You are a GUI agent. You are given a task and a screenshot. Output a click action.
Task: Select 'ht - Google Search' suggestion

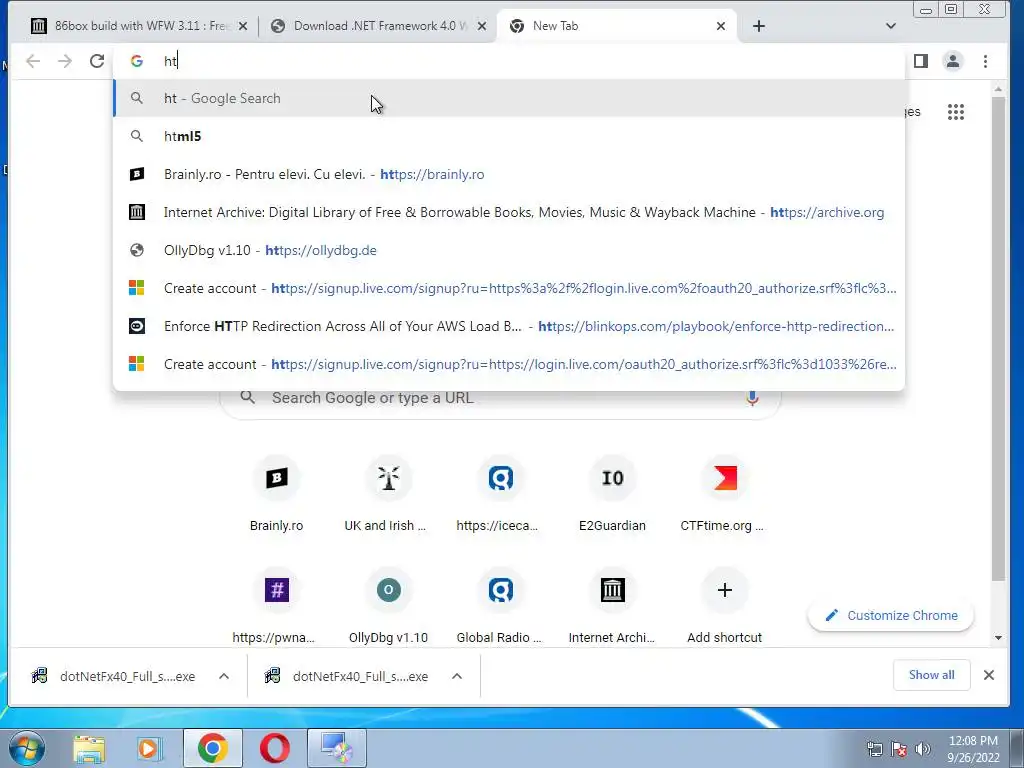tap(509, 99)
